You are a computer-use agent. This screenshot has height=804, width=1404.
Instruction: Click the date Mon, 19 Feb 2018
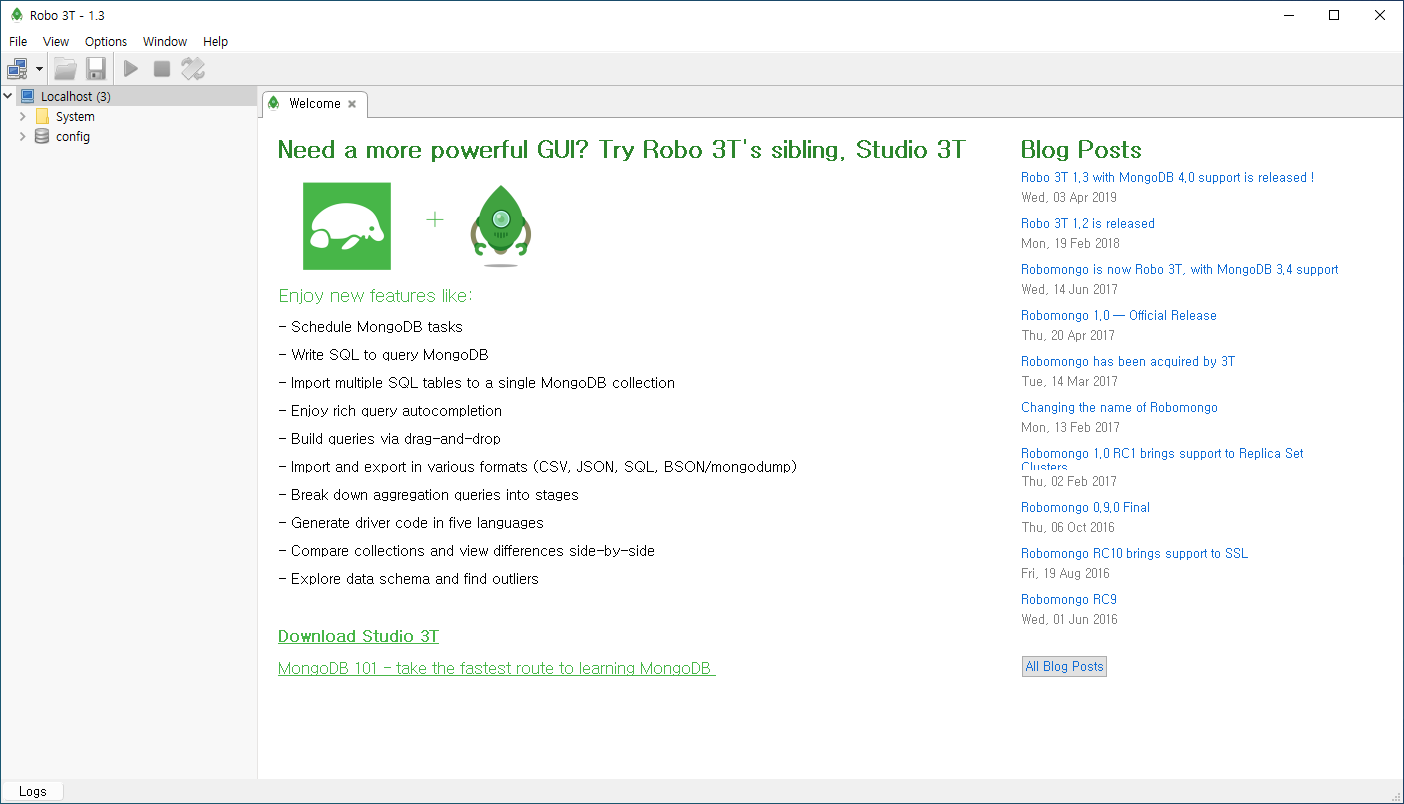point(1070,243)
